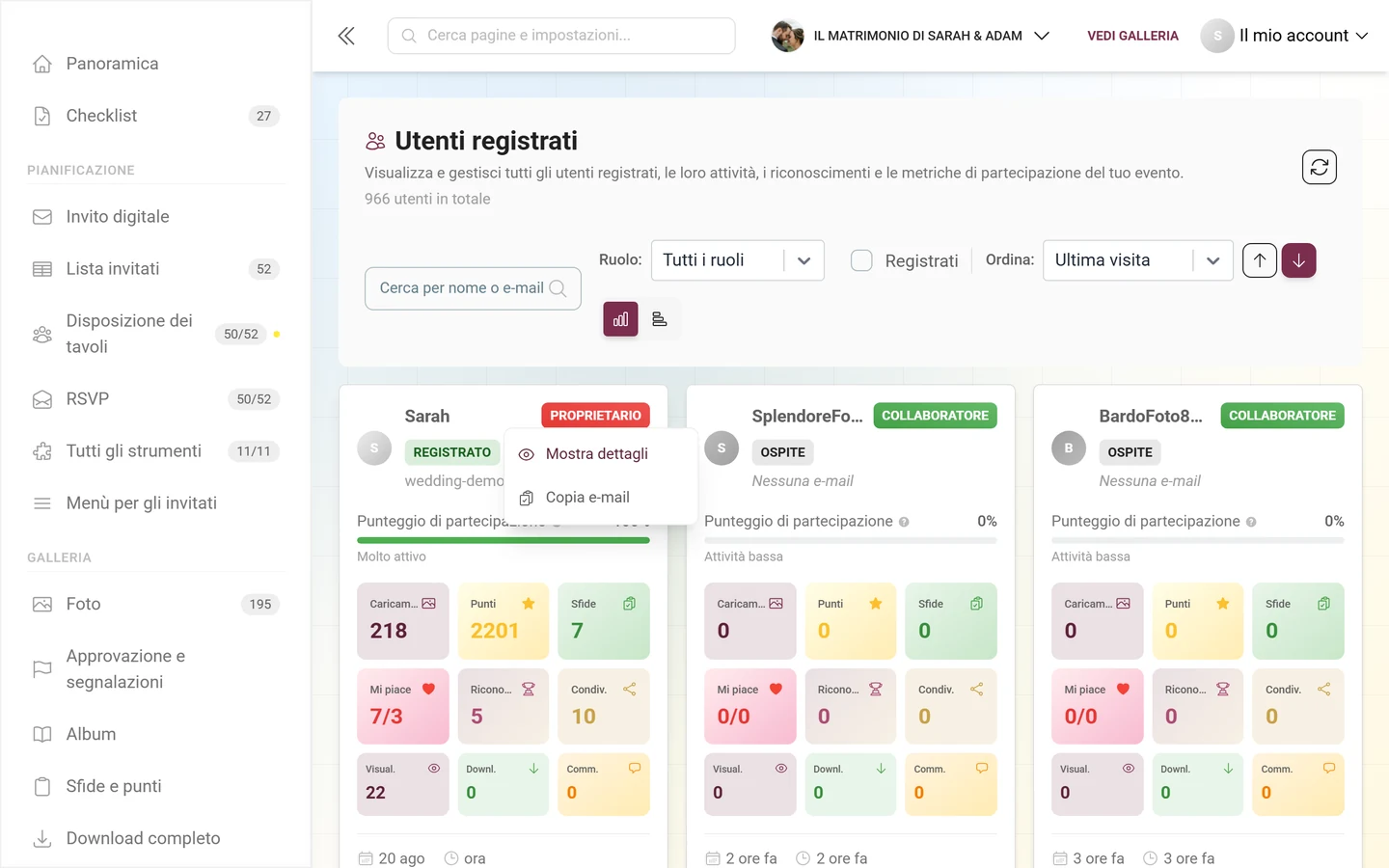Image resolution: width=1389 pixels, height=868 pixels.
Task: Click REGISTRATO tag on Sarah's card
Action: [x=451, y=452]
